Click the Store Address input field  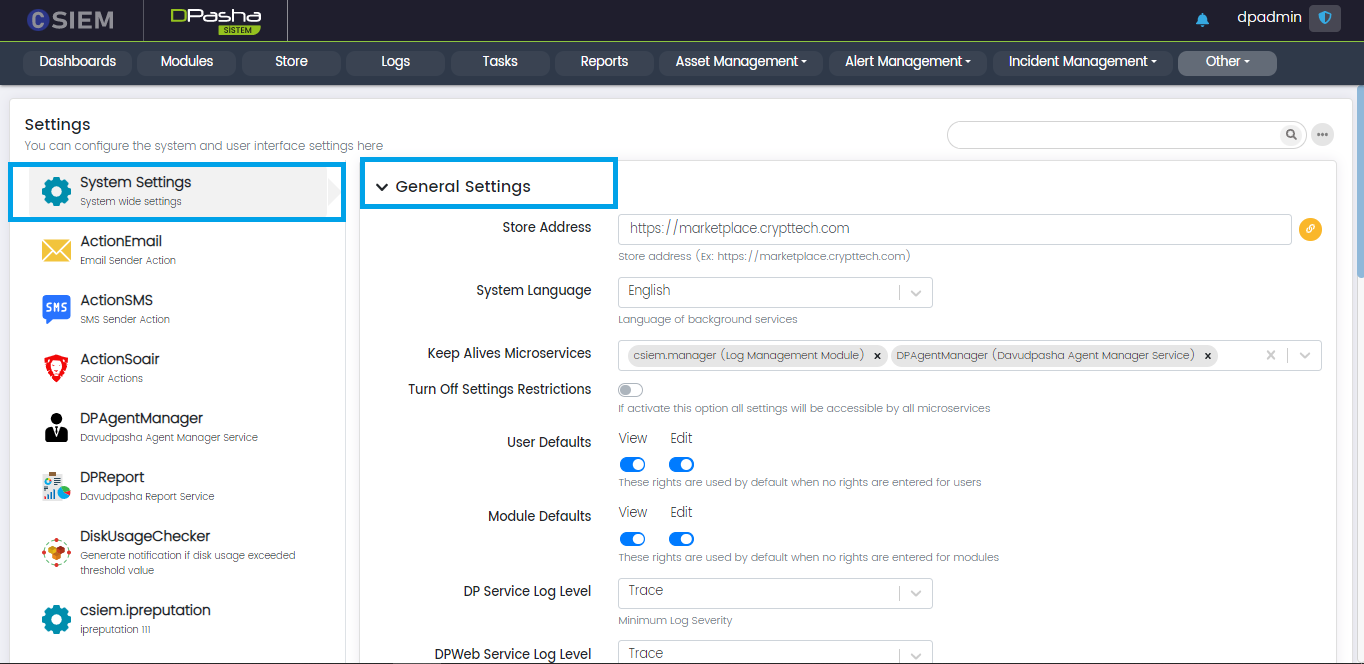pyautogui.click(x=954, y=229)
